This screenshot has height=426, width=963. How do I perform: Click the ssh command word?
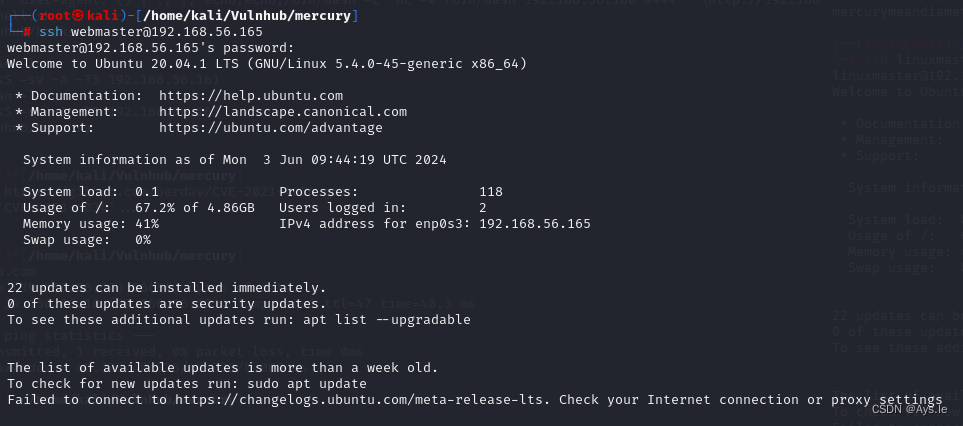tap(51, 32)
